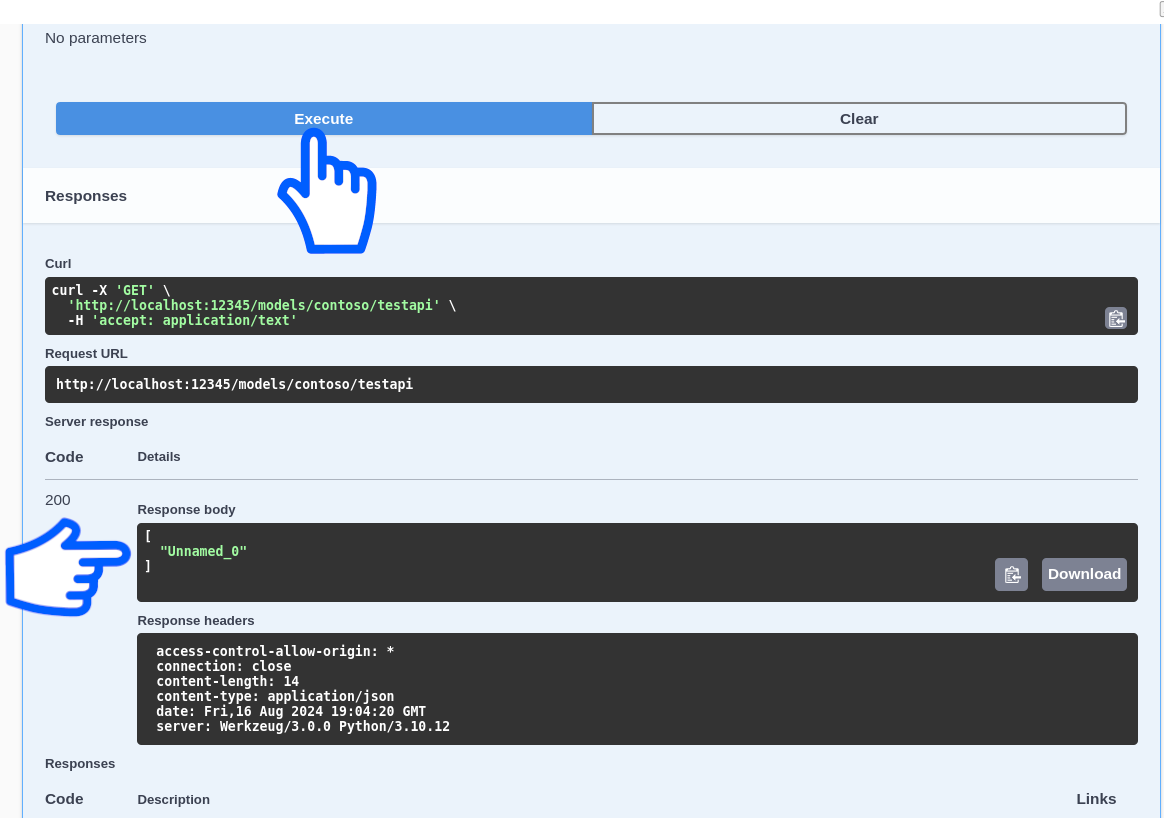1164x818 pixels.
Task: Click the lower Responses heading
Action: pyautogui.click(x=80, y=763)
